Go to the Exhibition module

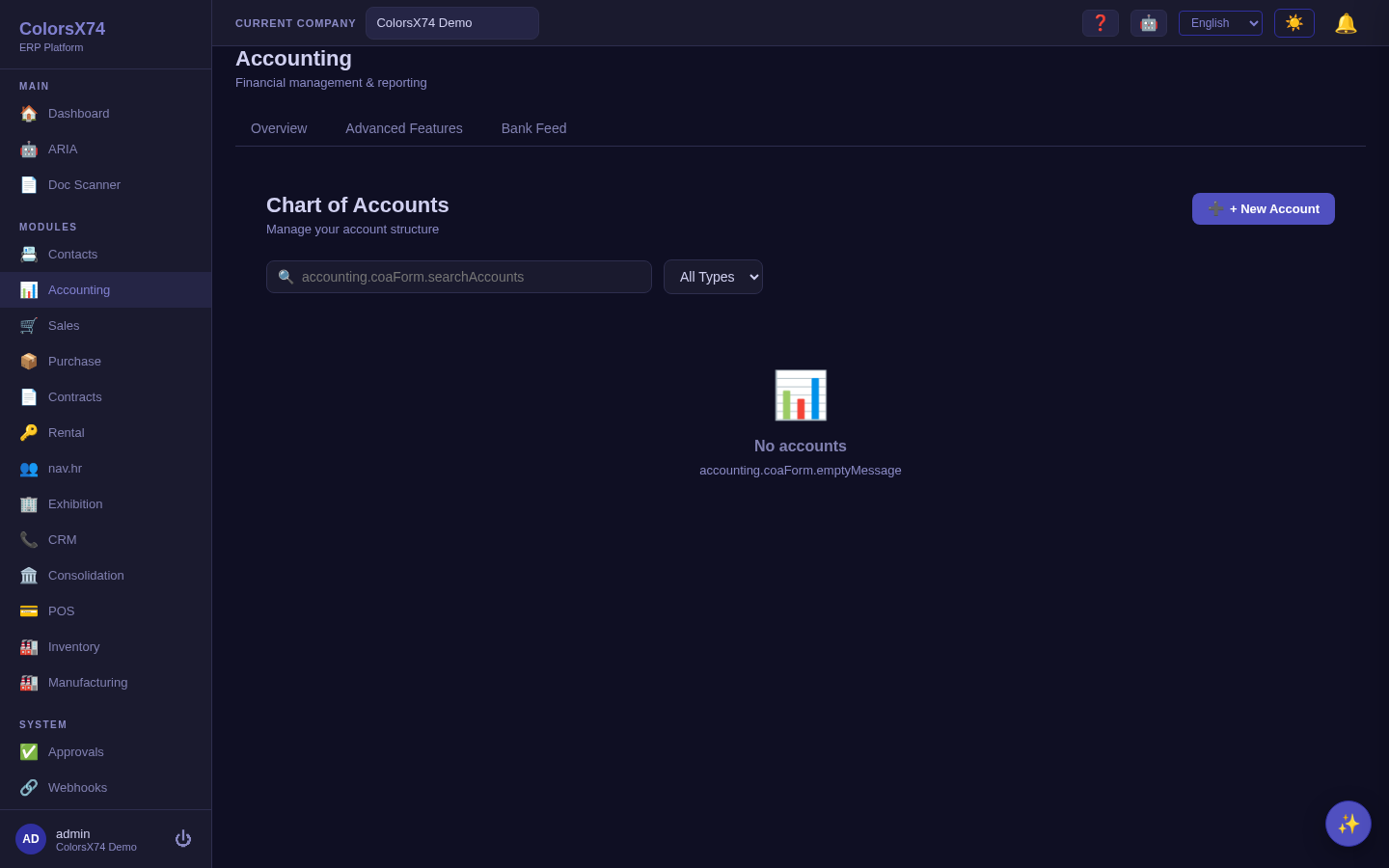click(106, 504)
